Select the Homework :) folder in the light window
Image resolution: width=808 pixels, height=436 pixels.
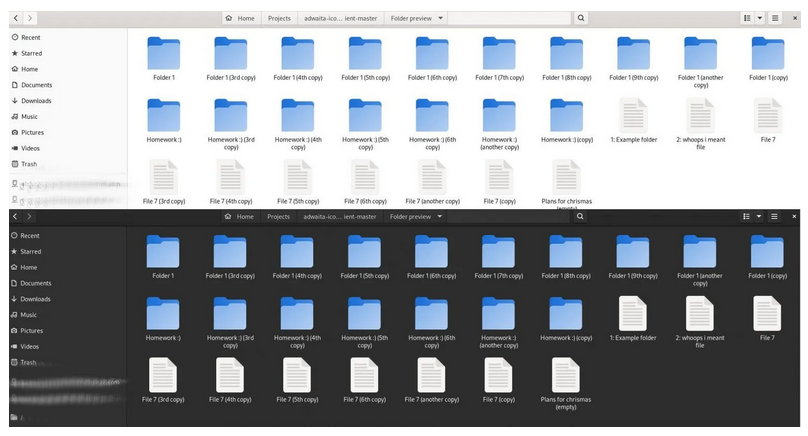coord(163,118)
